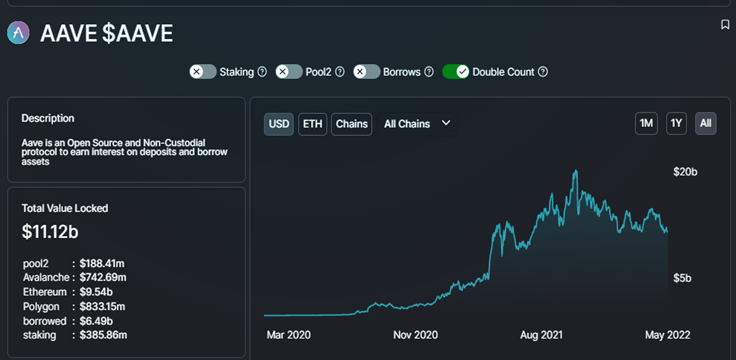Disable the Double Count toggle
Screen dimensions: 736x360
[455, 72]
